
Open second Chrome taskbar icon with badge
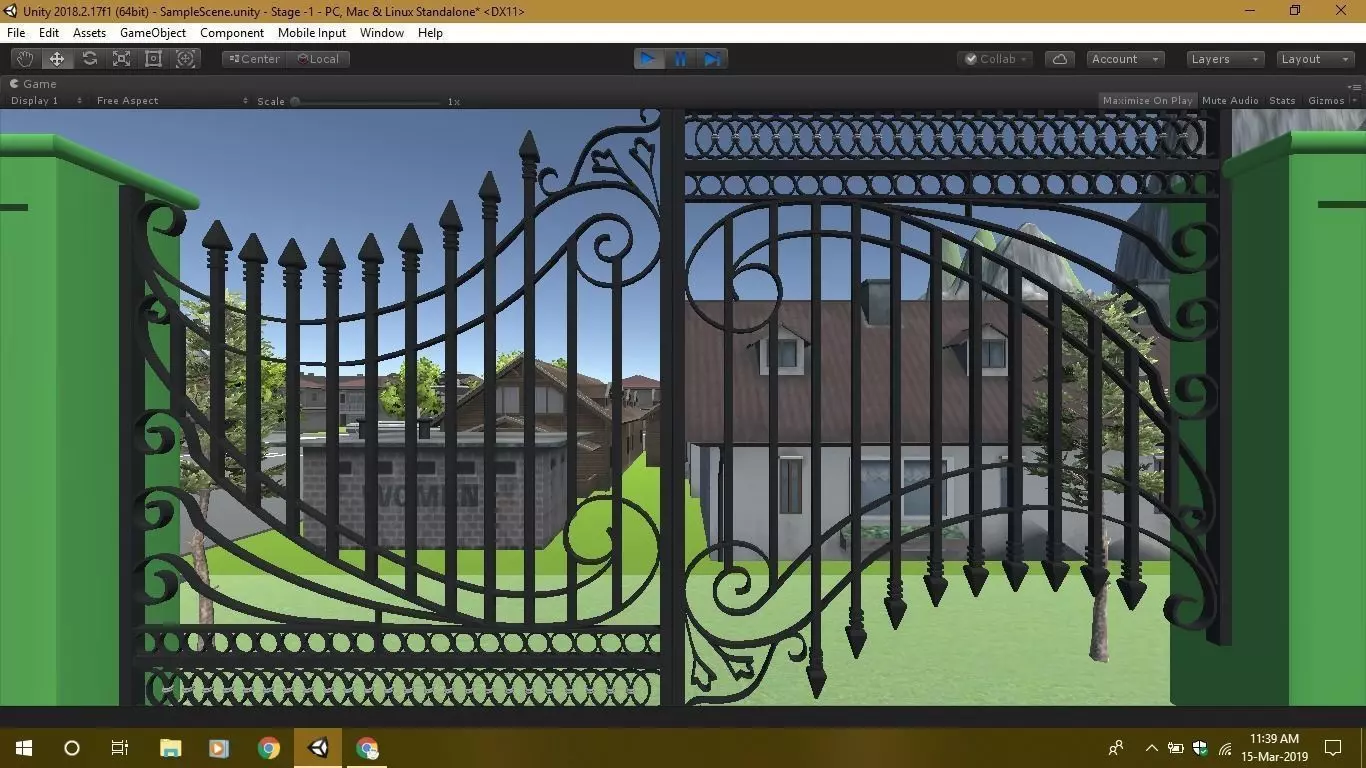pyautogui.click(x=367, y=748)
